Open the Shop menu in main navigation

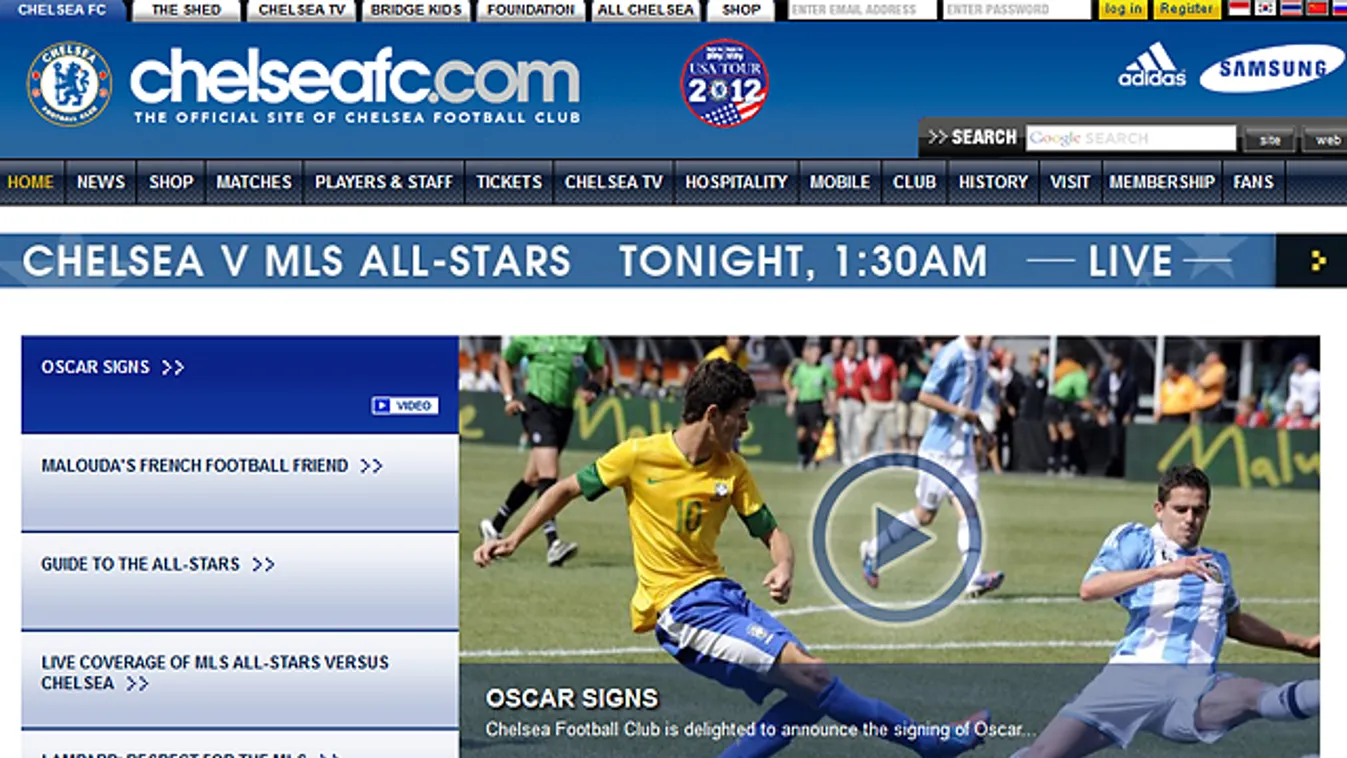(x=171, y=182)
